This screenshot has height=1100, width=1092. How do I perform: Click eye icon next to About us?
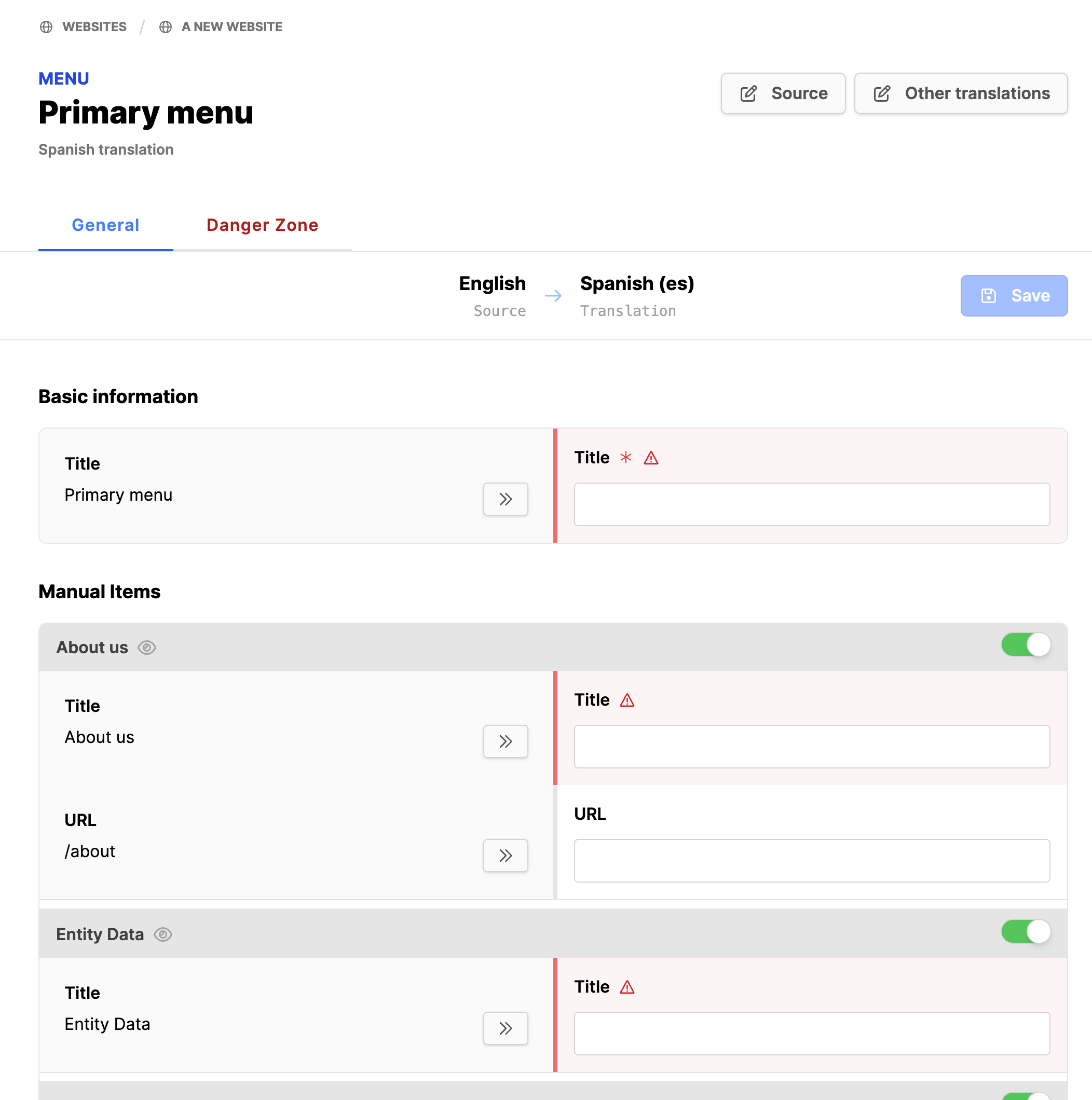click(147, 648)
